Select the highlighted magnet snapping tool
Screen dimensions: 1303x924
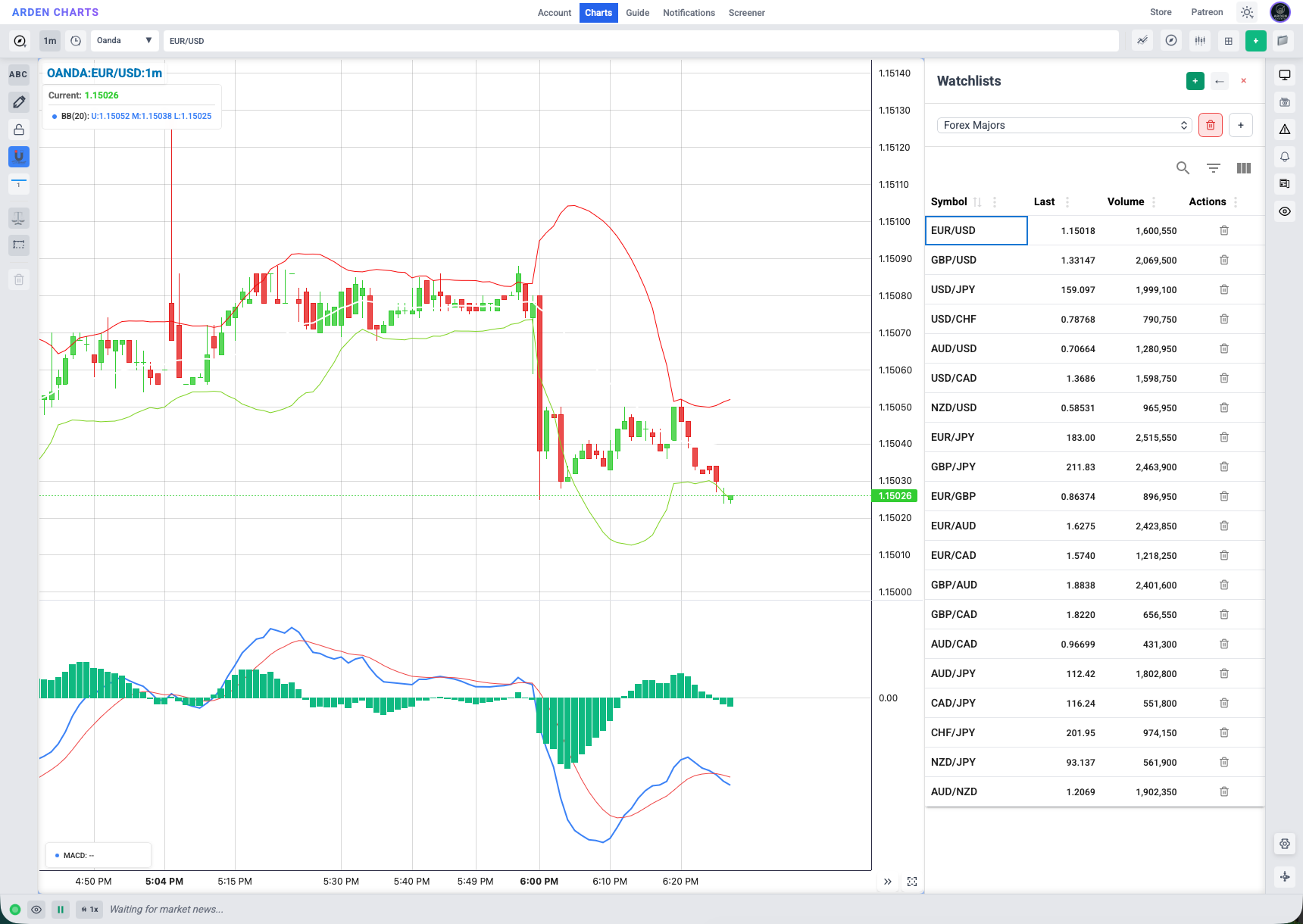[x=18, y=157]
